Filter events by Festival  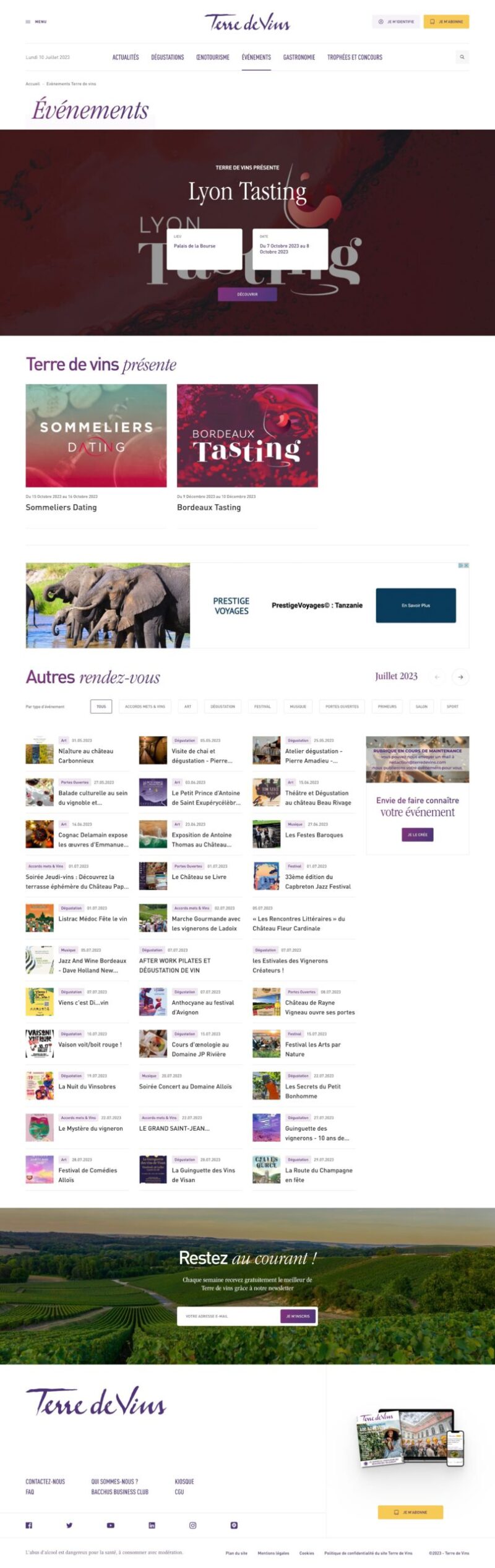point(262,706)
